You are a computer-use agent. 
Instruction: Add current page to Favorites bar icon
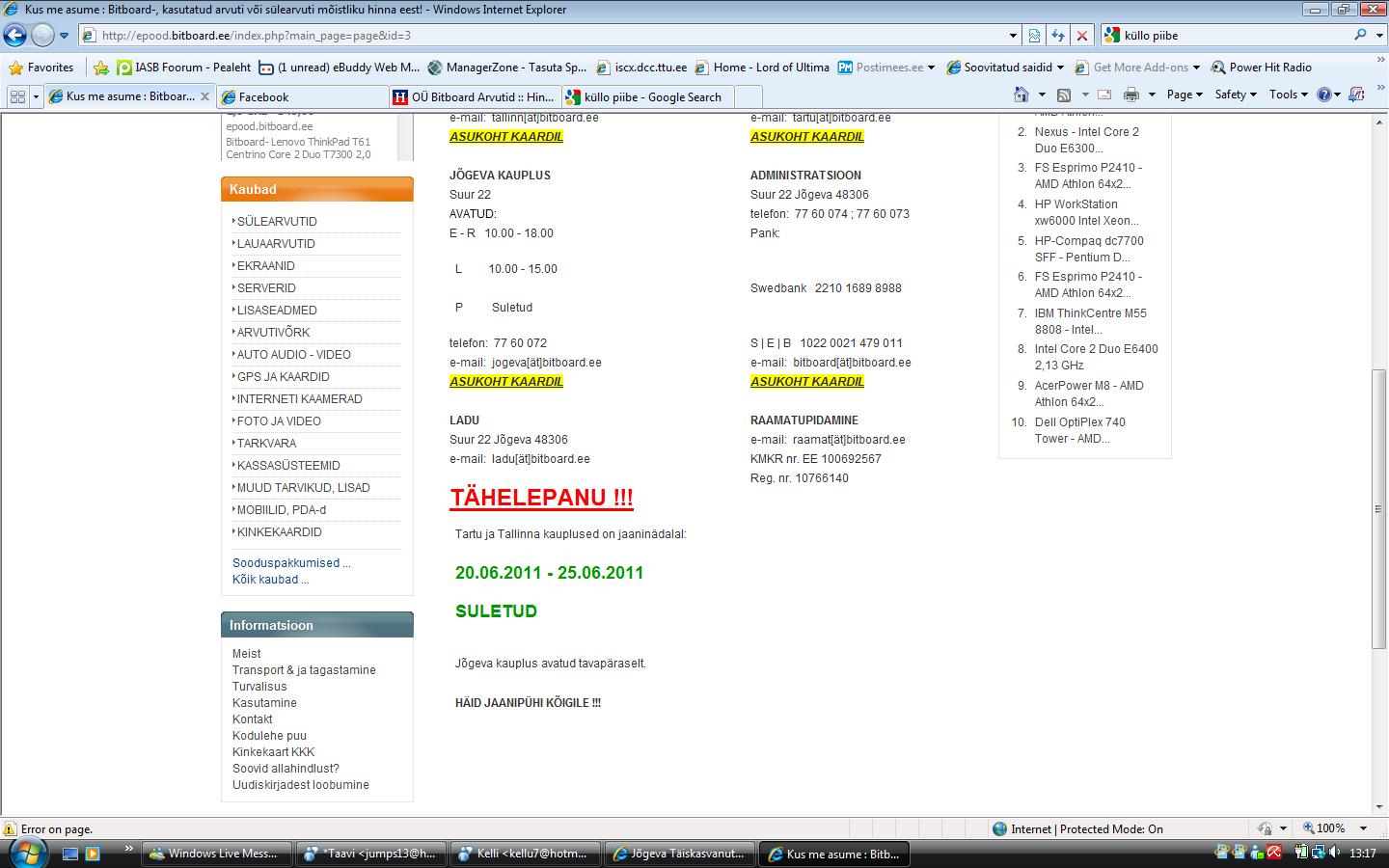[x=101, y=68]
